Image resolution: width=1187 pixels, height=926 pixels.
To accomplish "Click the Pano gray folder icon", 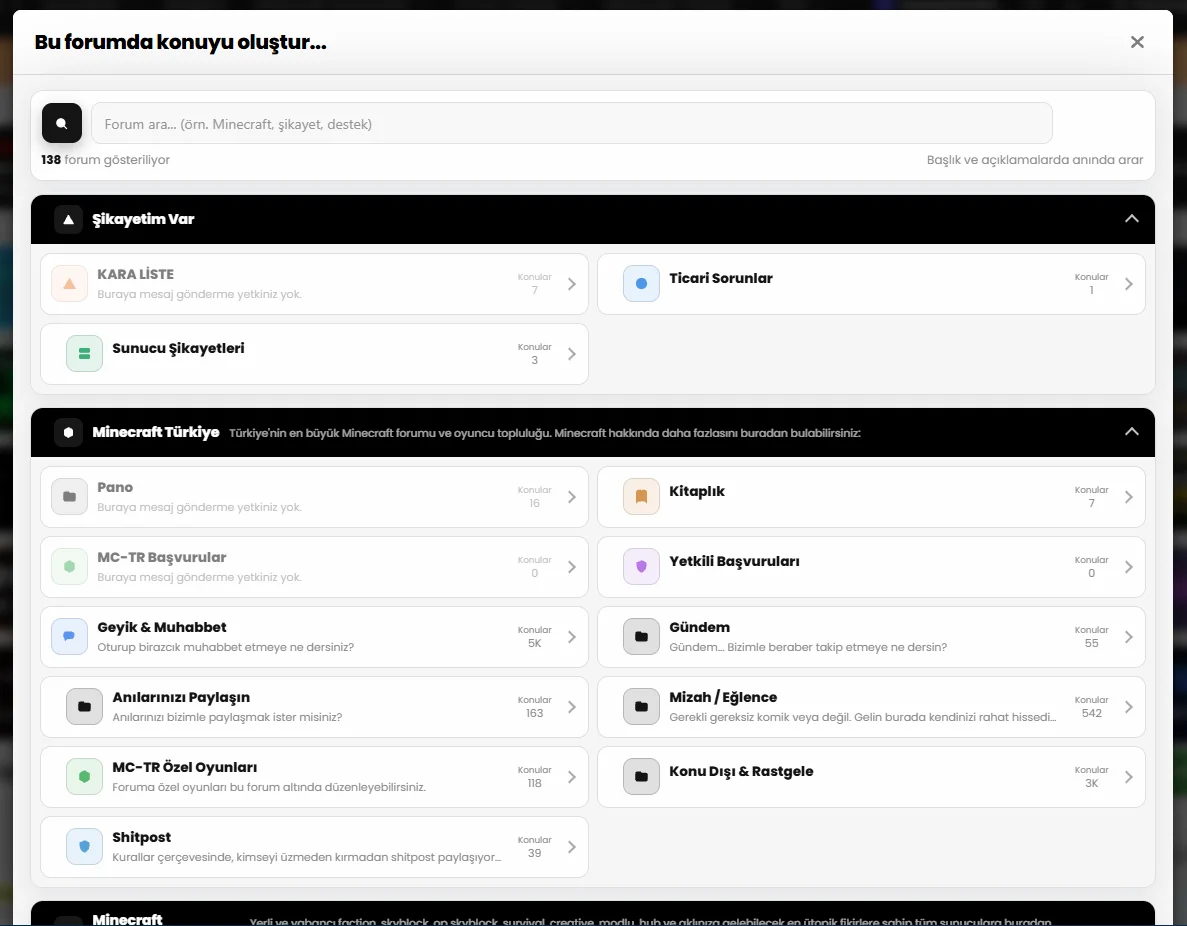I will [70, 497].
